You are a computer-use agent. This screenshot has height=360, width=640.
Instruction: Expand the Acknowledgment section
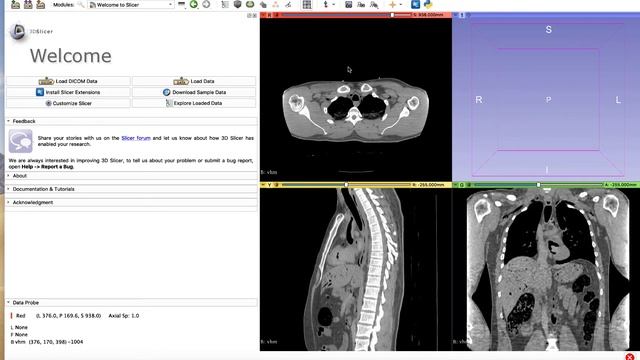pyautogui.click(x=131, y=202)
